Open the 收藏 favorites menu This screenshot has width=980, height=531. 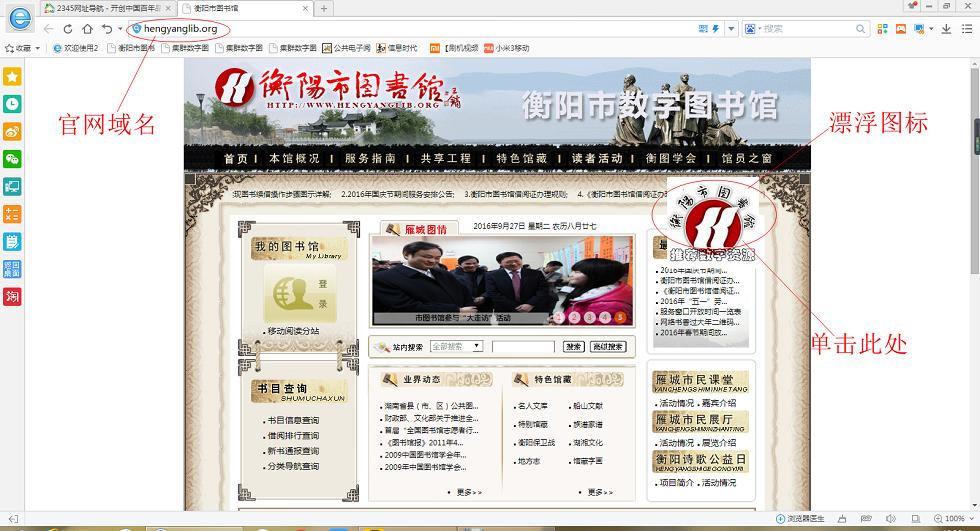click(x=22, y=48)
